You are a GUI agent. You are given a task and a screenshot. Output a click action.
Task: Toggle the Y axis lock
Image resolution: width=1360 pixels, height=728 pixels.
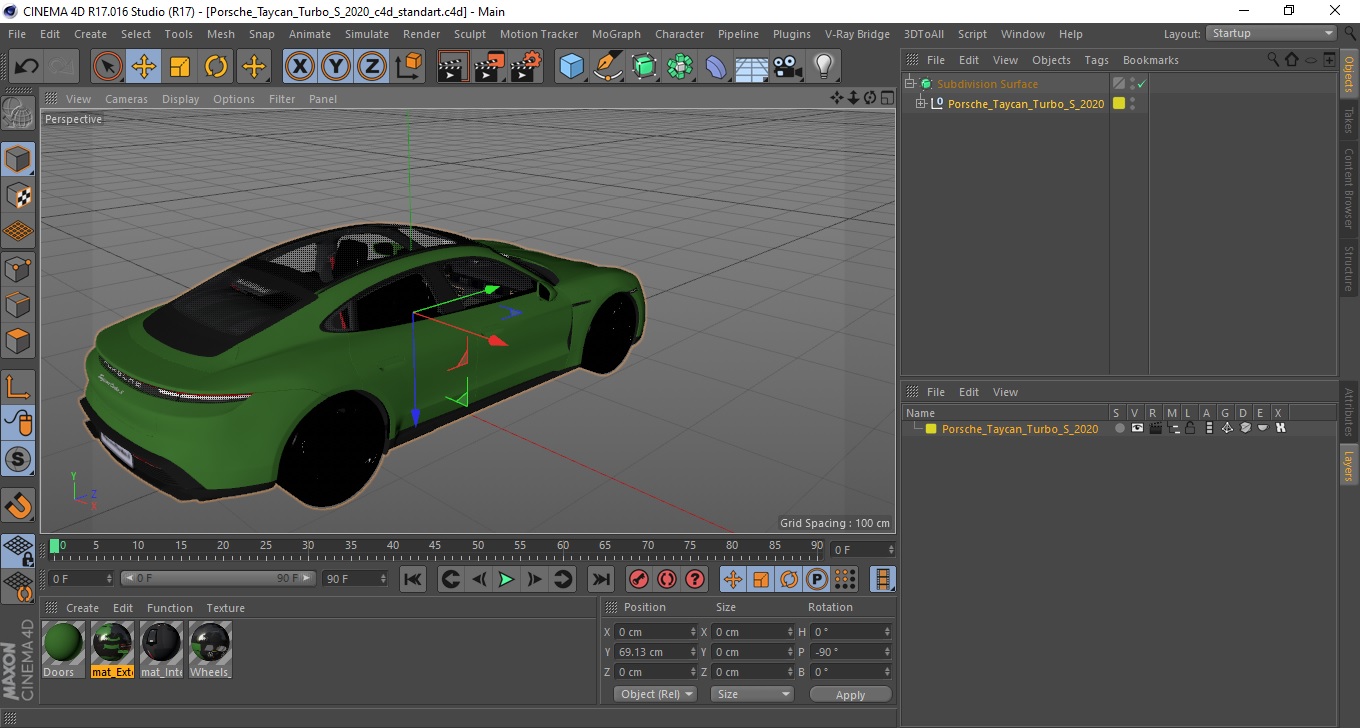click(336, 67)
